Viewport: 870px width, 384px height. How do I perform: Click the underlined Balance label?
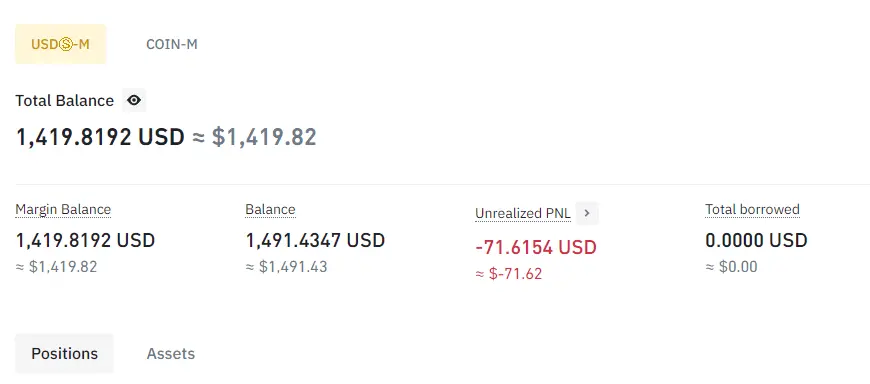(270, 209)
